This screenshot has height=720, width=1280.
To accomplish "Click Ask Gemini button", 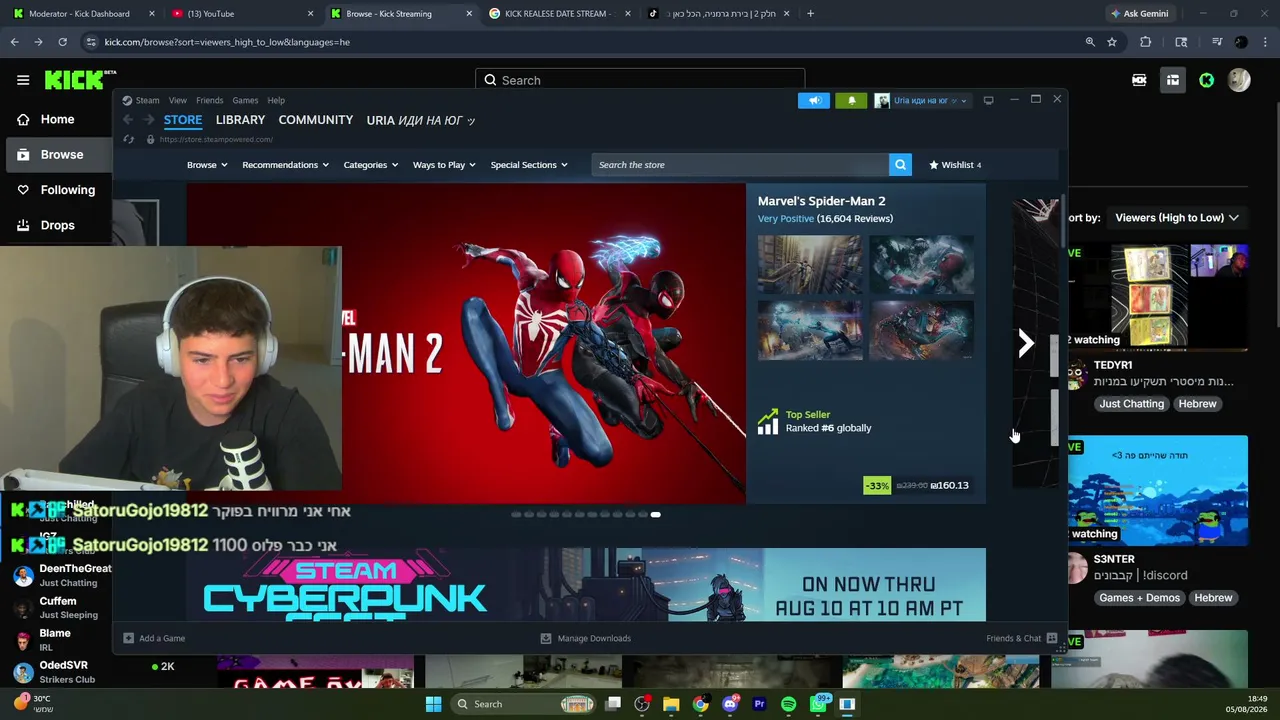I will (x=1139, y=14).
